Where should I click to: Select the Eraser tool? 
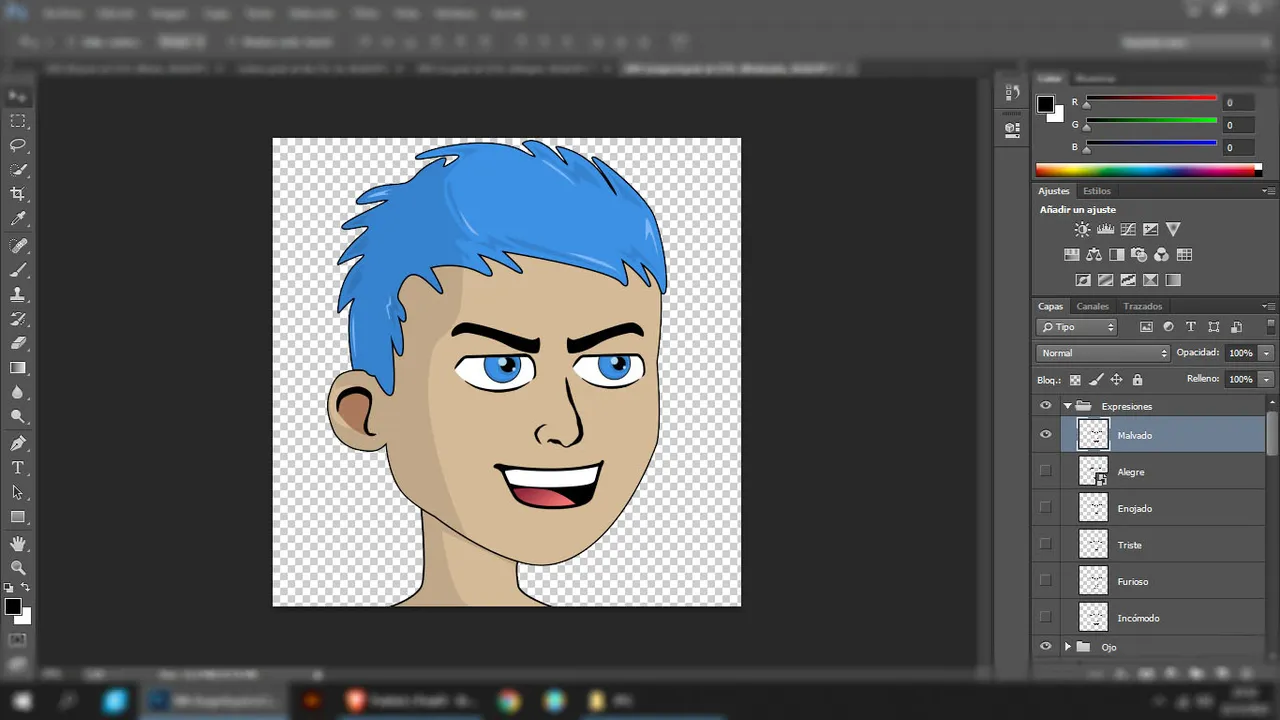pyautogui.click(x=18, y=344)
